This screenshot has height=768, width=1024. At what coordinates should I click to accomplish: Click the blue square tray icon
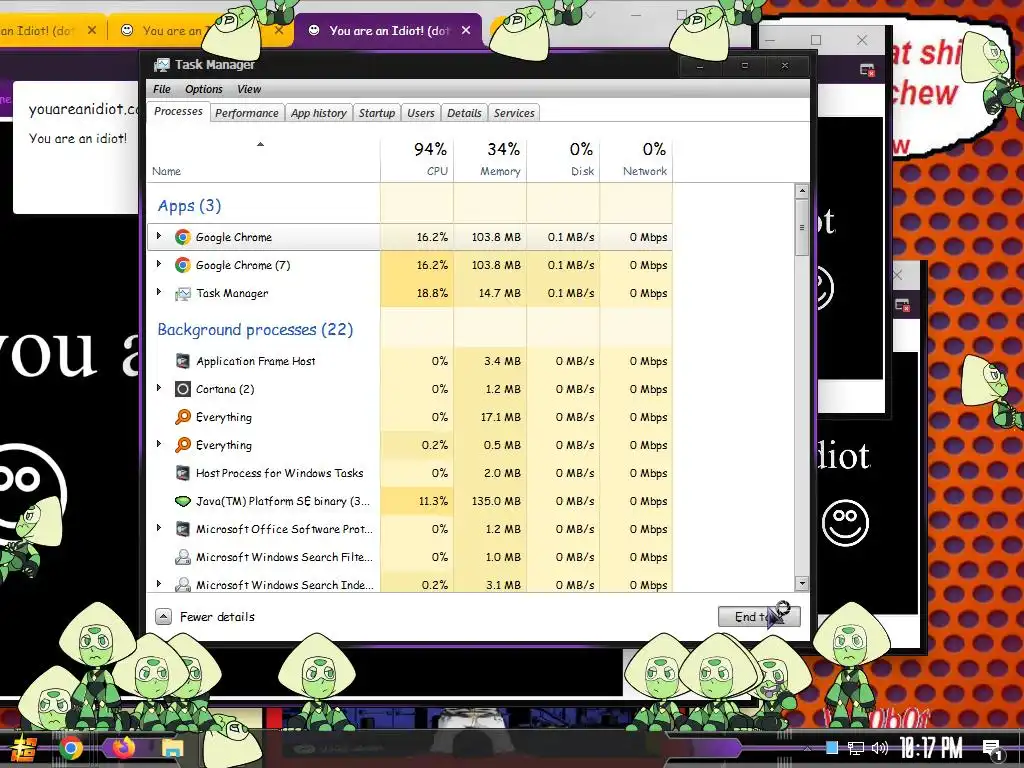(832, 747)
